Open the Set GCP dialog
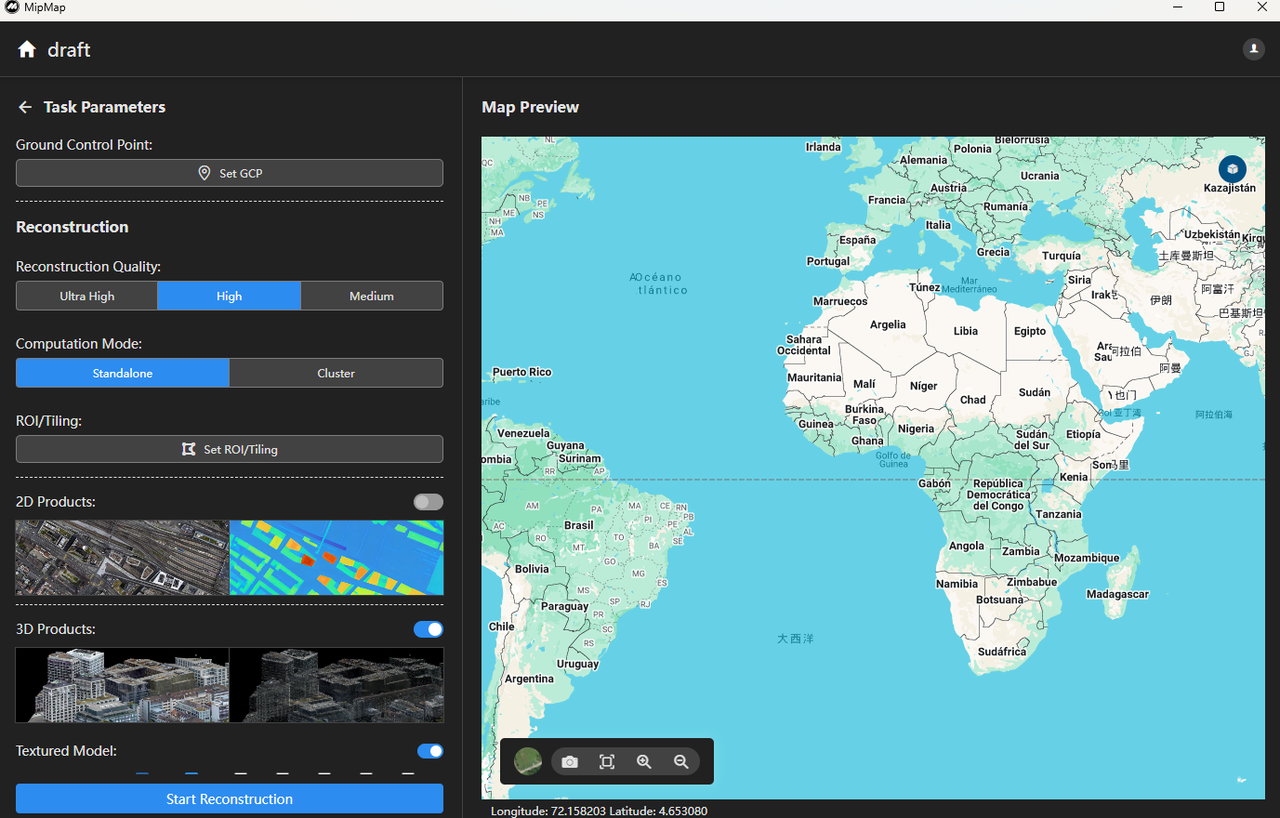Image resolution: width=1280 pixels, height=818 pixels. tap(229, 173)
